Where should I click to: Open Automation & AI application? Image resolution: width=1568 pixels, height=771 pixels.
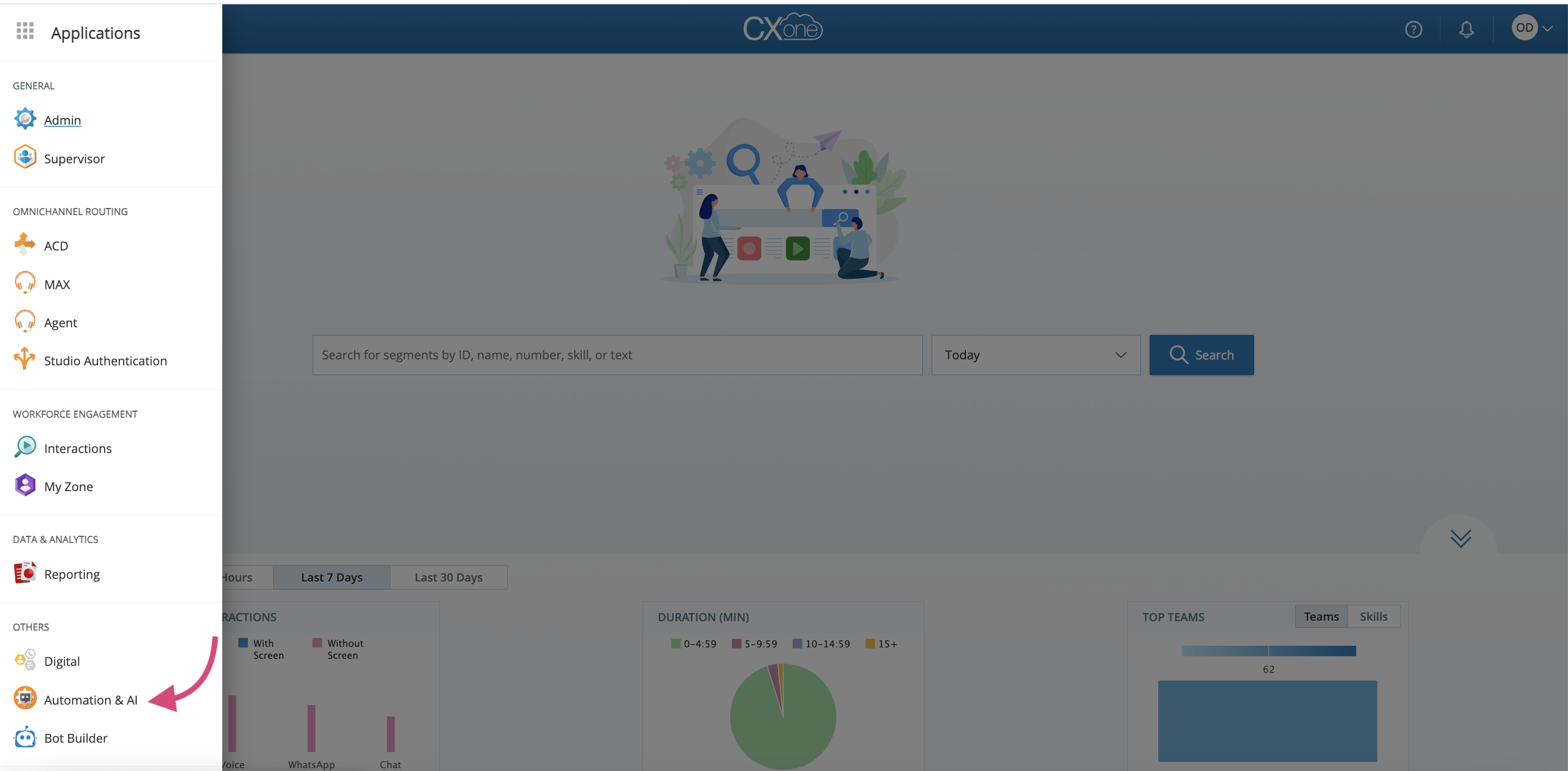pos(90,700)
